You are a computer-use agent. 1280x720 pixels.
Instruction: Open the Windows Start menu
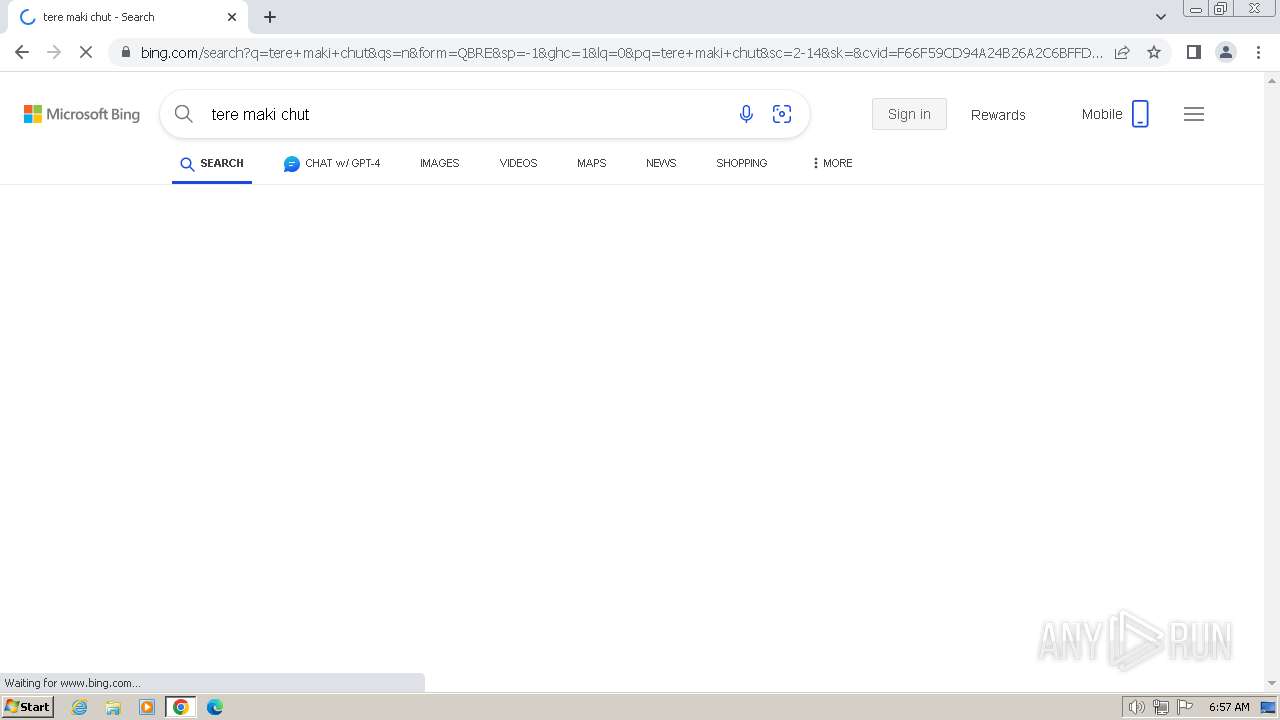coord(27,706)
